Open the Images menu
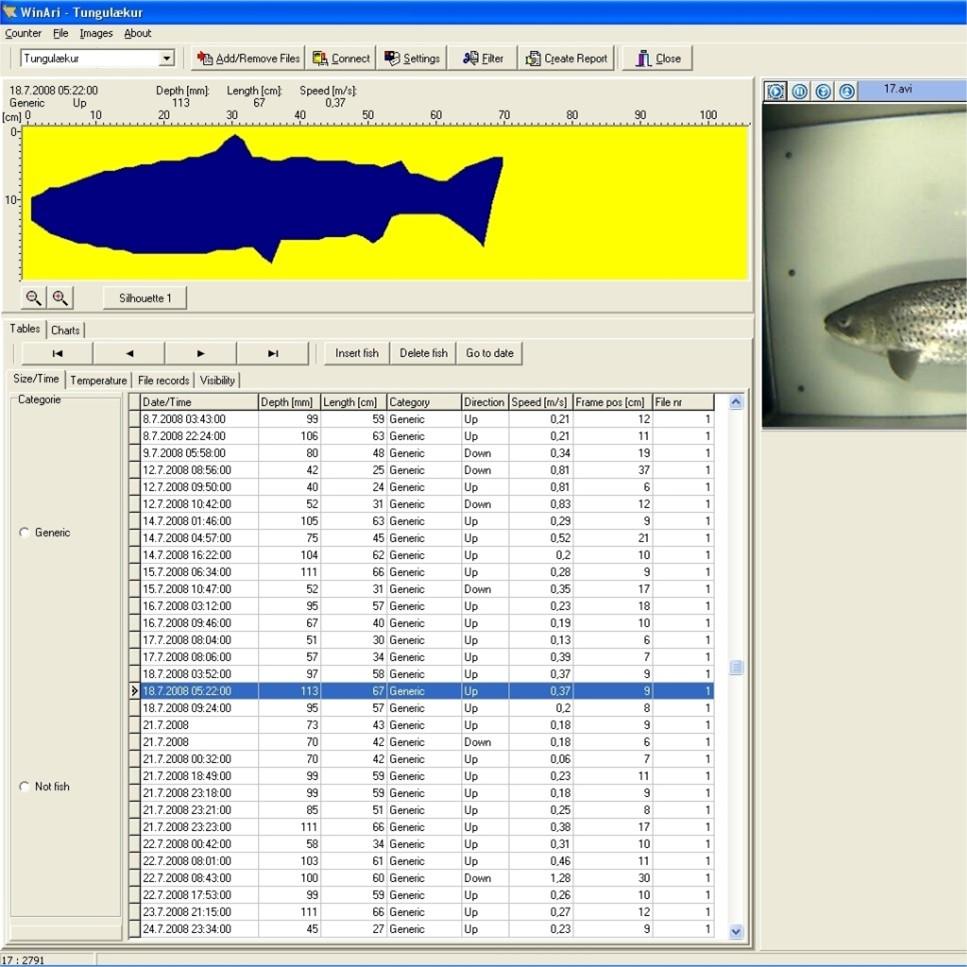 [x=96, y=33]
